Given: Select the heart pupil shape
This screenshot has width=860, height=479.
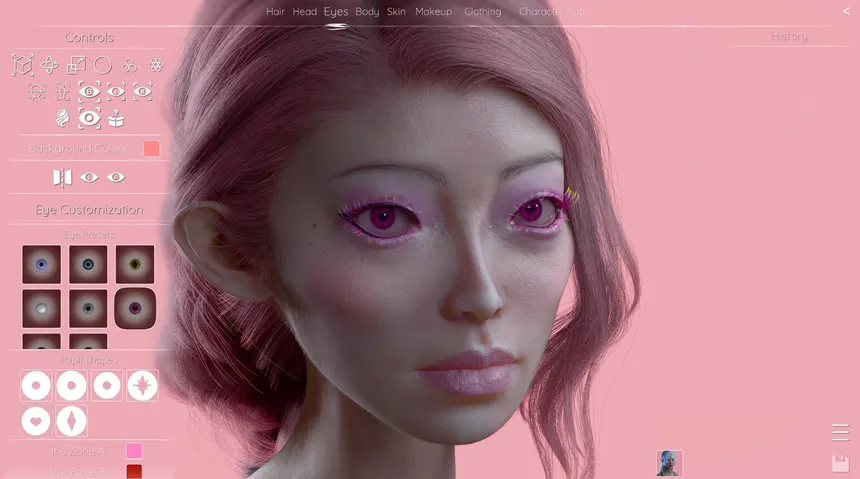Looking at the screenshot, I should [36, 421].
